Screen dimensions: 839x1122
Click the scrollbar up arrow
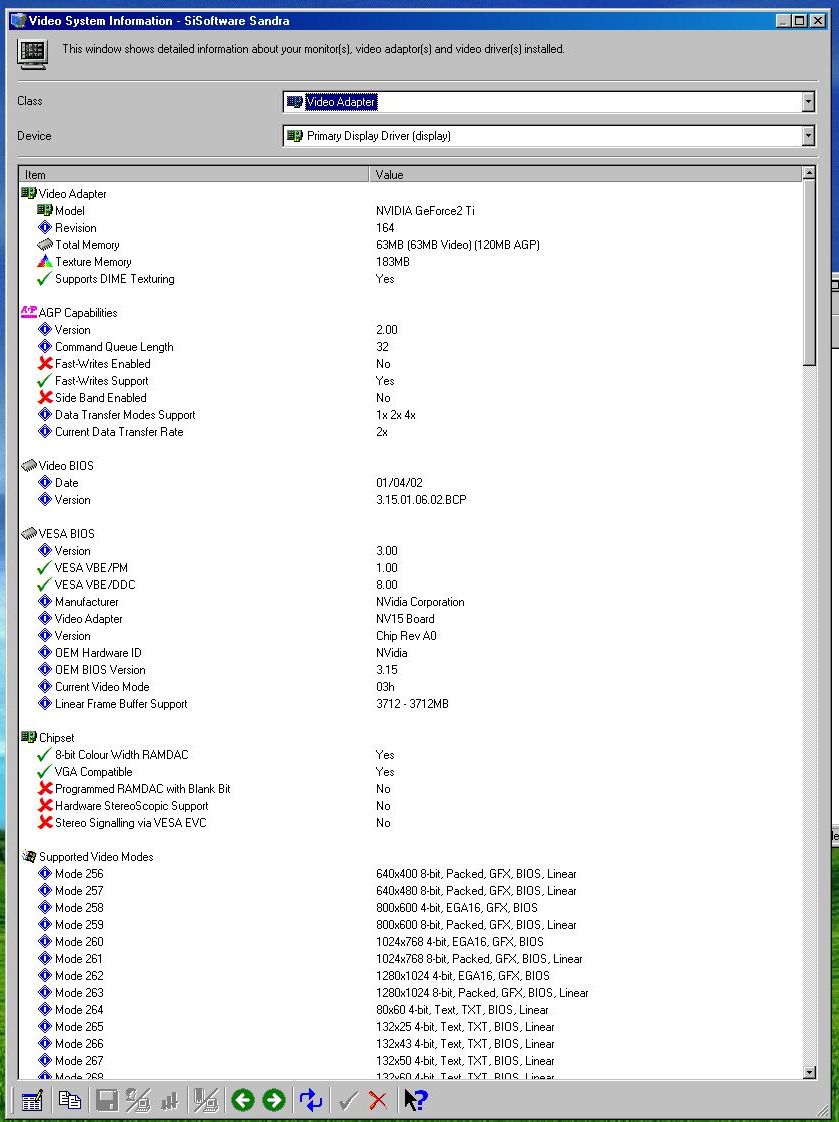(x=809, y=173)
